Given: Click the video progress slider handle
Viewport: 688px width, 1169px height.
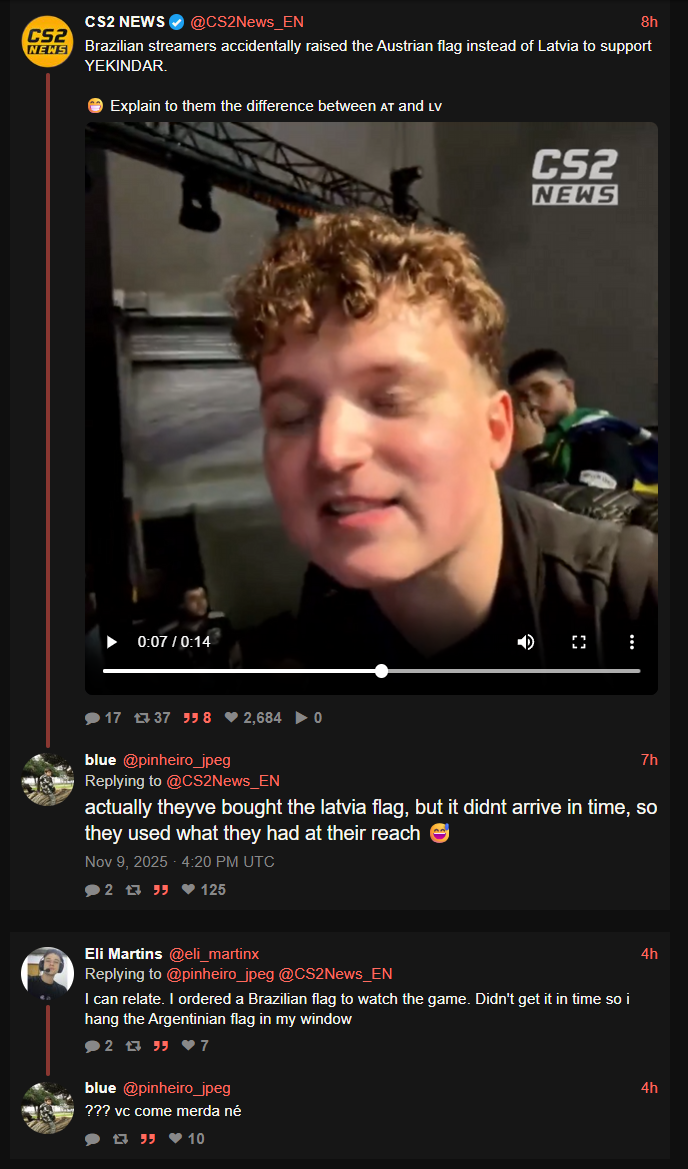Looking at the screenshot, I should click(382, 671).
